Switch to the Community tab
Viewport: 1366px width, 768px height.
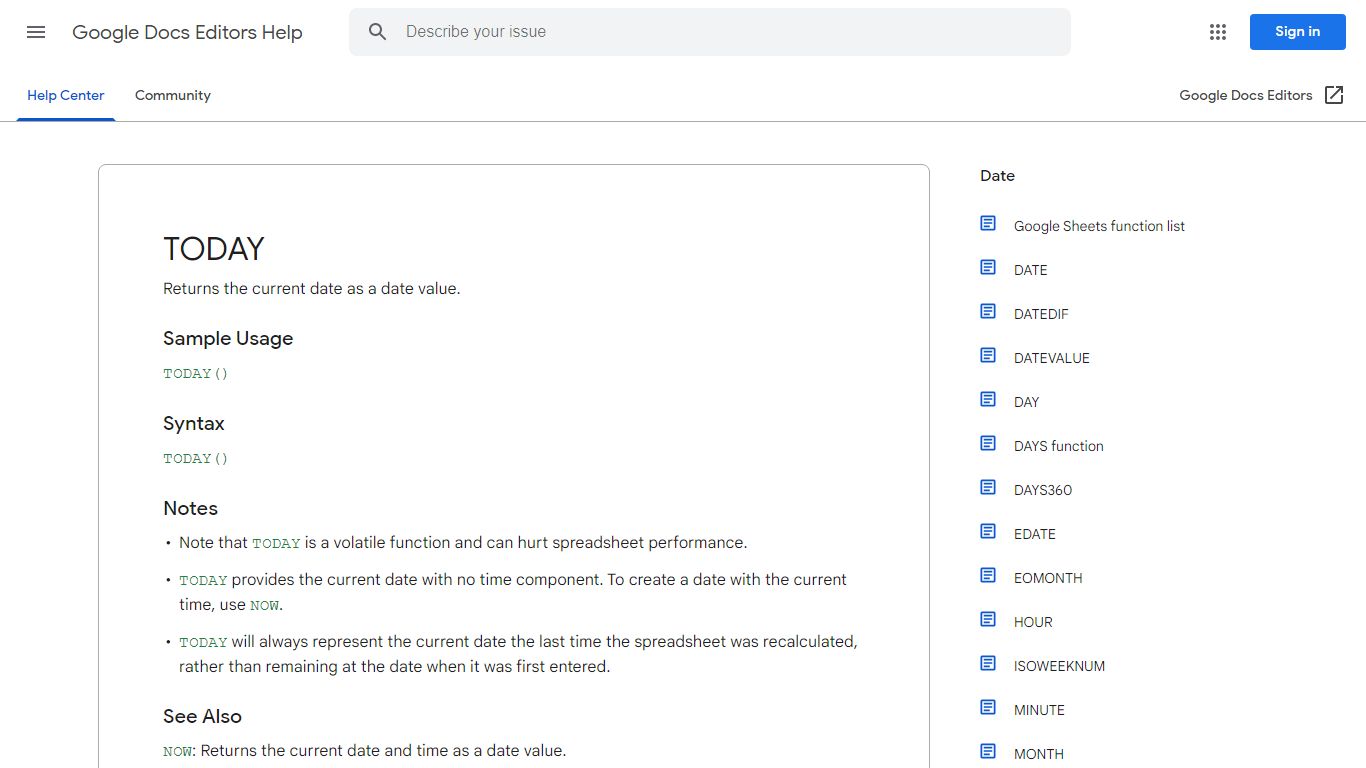point(173,95)
